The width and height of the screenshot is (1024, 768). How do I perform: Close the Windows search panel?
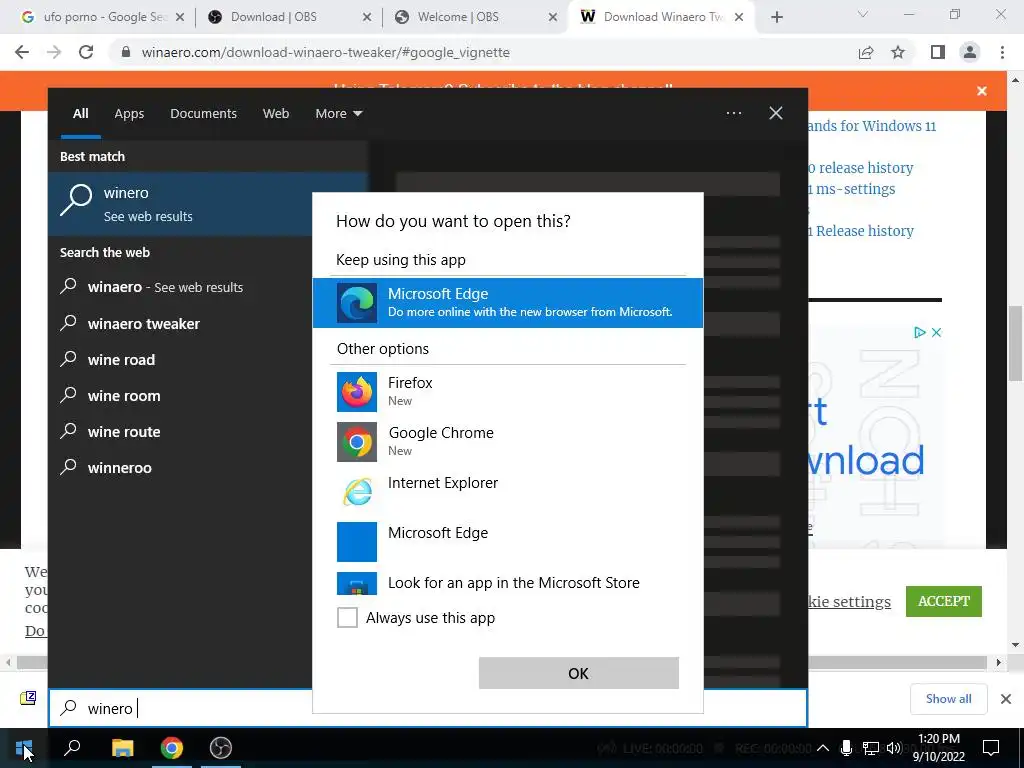tap(775, 113)
